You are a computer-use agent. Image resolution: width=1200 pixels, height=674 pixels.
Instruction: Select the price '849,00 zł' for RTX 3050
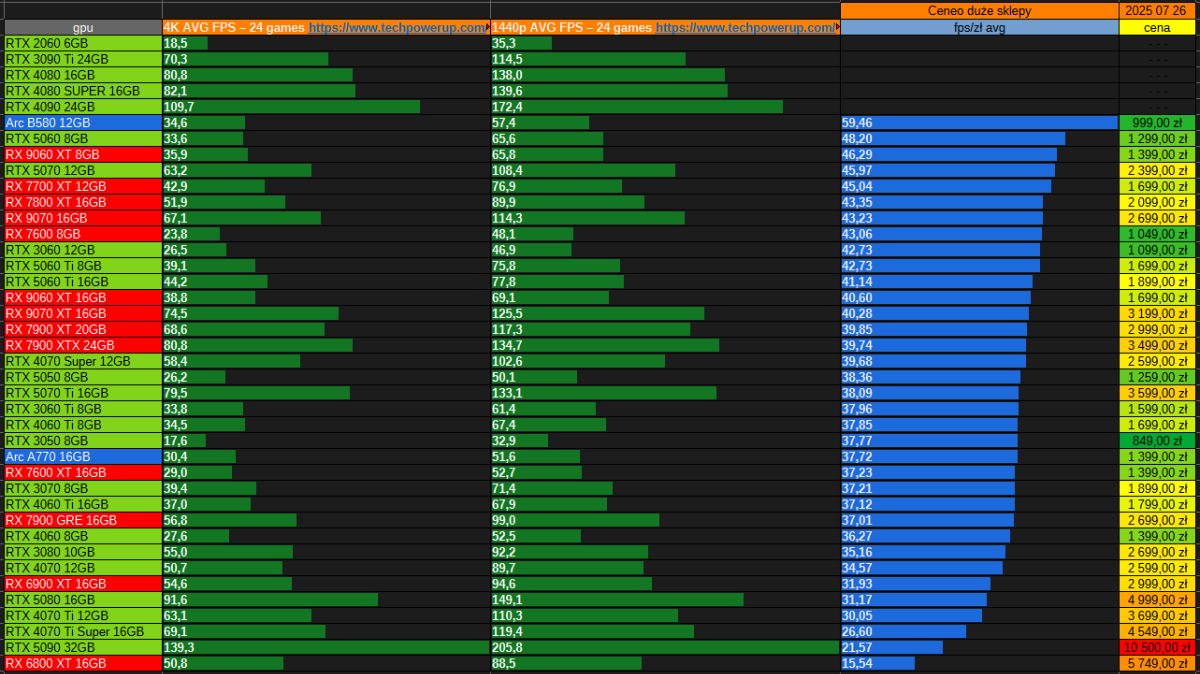click(x=1157, y=441)
